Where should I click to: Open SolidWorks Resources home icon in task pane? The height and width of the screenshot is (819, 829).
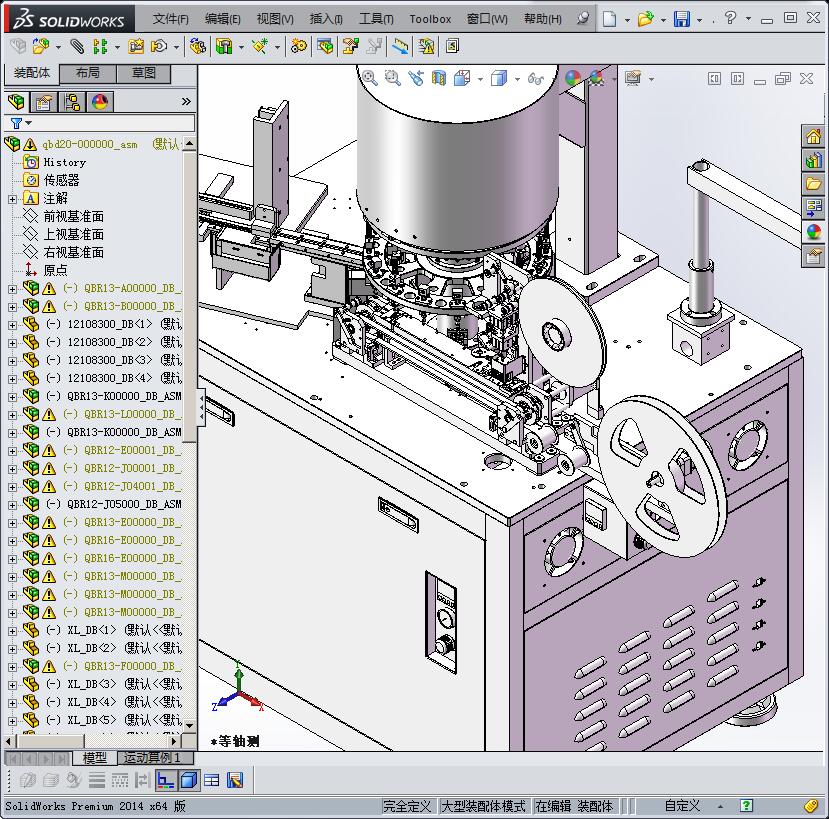(x=814, y=136)
